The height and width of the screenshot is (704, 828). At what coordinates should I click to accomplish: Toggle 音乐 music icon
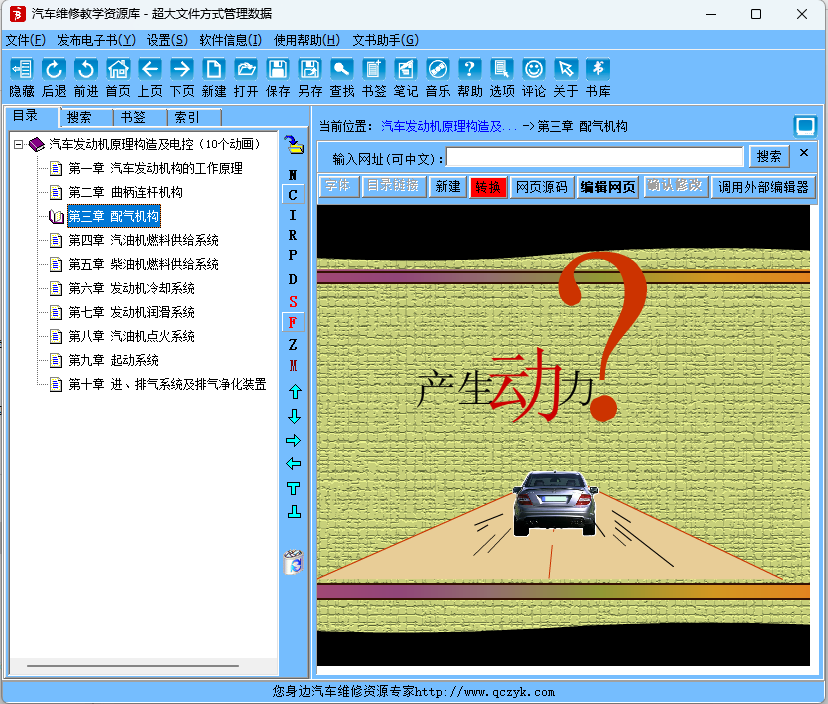point(438,69)
